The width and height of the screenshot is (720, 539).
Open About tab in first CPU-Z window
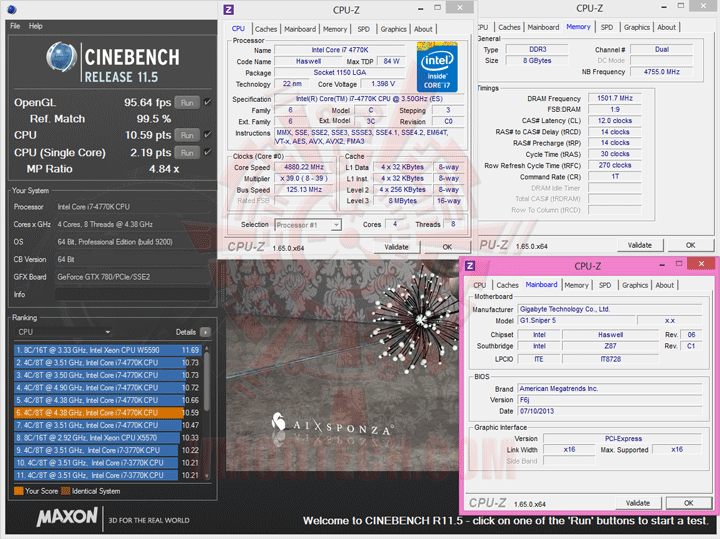point(423,29)
